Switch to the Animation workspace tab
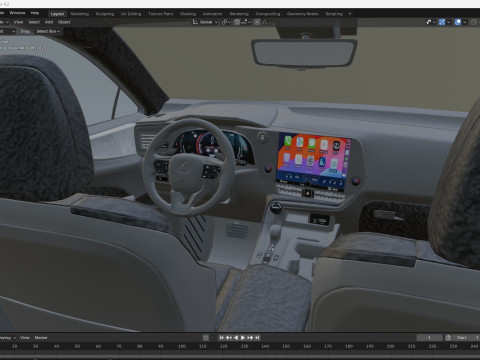480x360 pixels. [212, 14]
